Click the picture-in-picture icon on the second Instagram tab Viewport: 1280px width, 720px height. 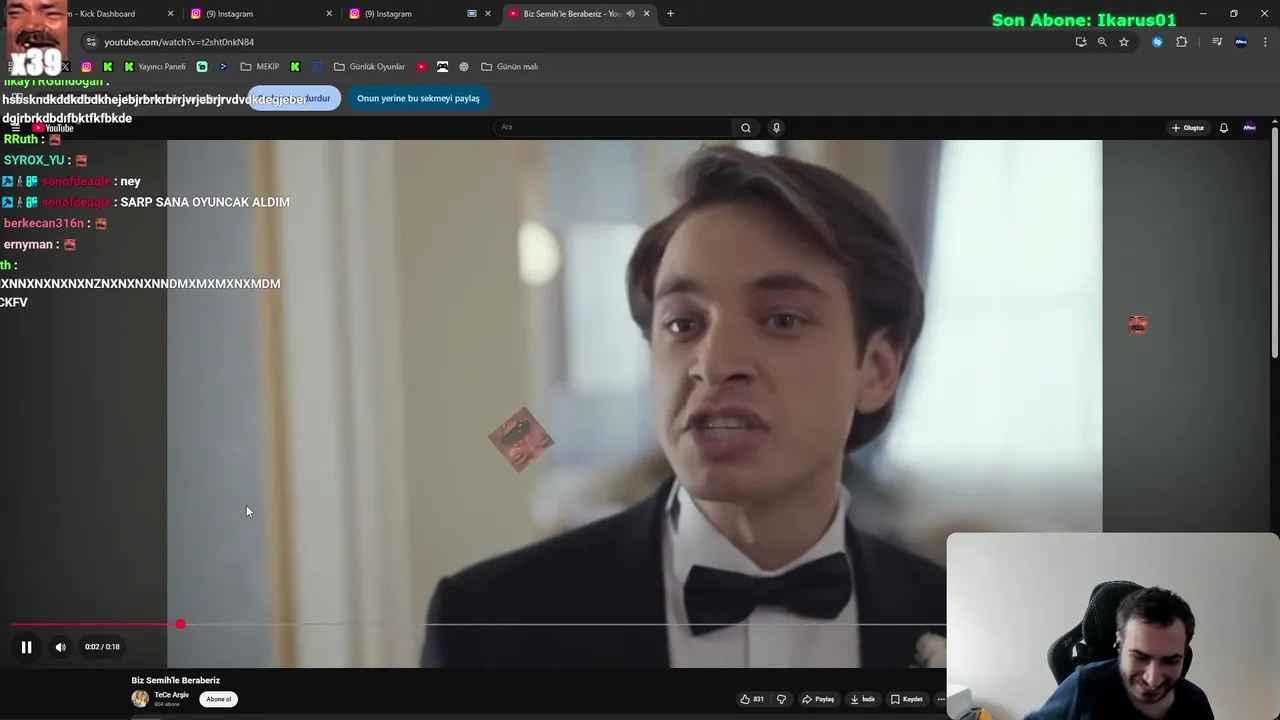coord(472,14)
